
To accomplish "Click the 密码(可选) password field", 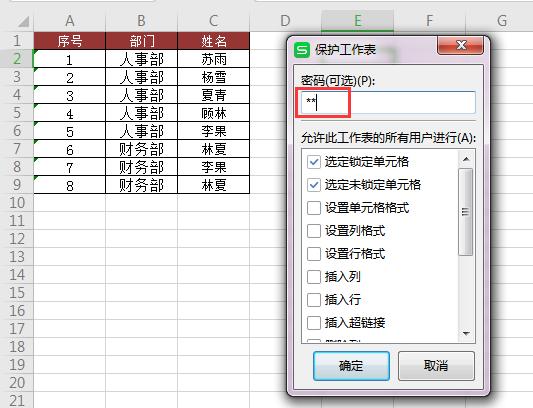I will click(388, 102).
